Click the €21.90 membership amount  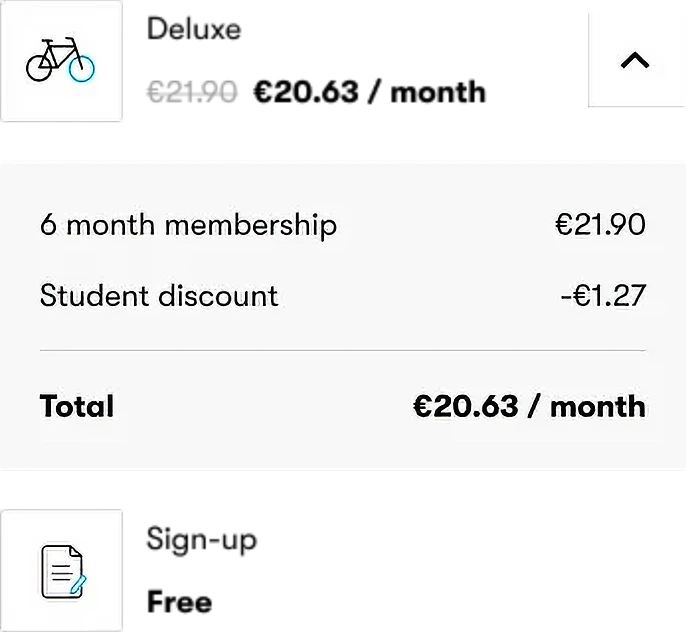600,224
